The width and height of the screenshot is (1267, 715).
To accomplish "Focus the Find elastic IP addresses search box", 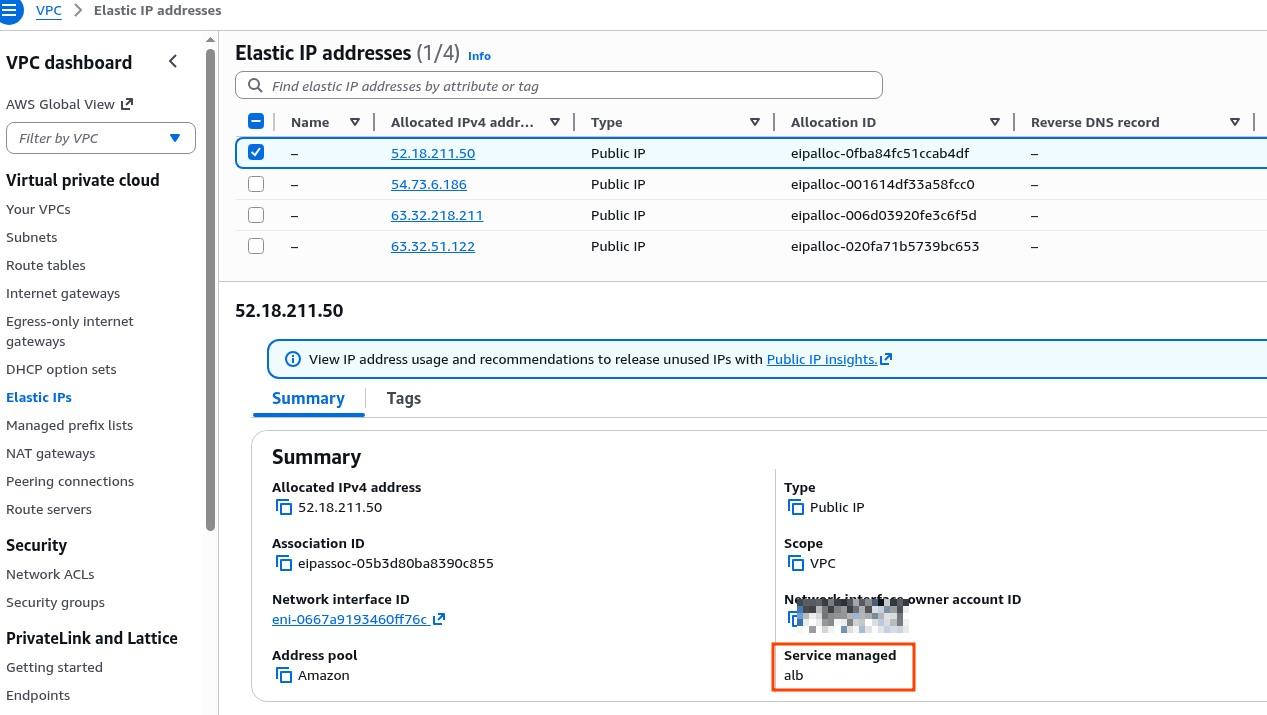I will (x=558, y=86).
